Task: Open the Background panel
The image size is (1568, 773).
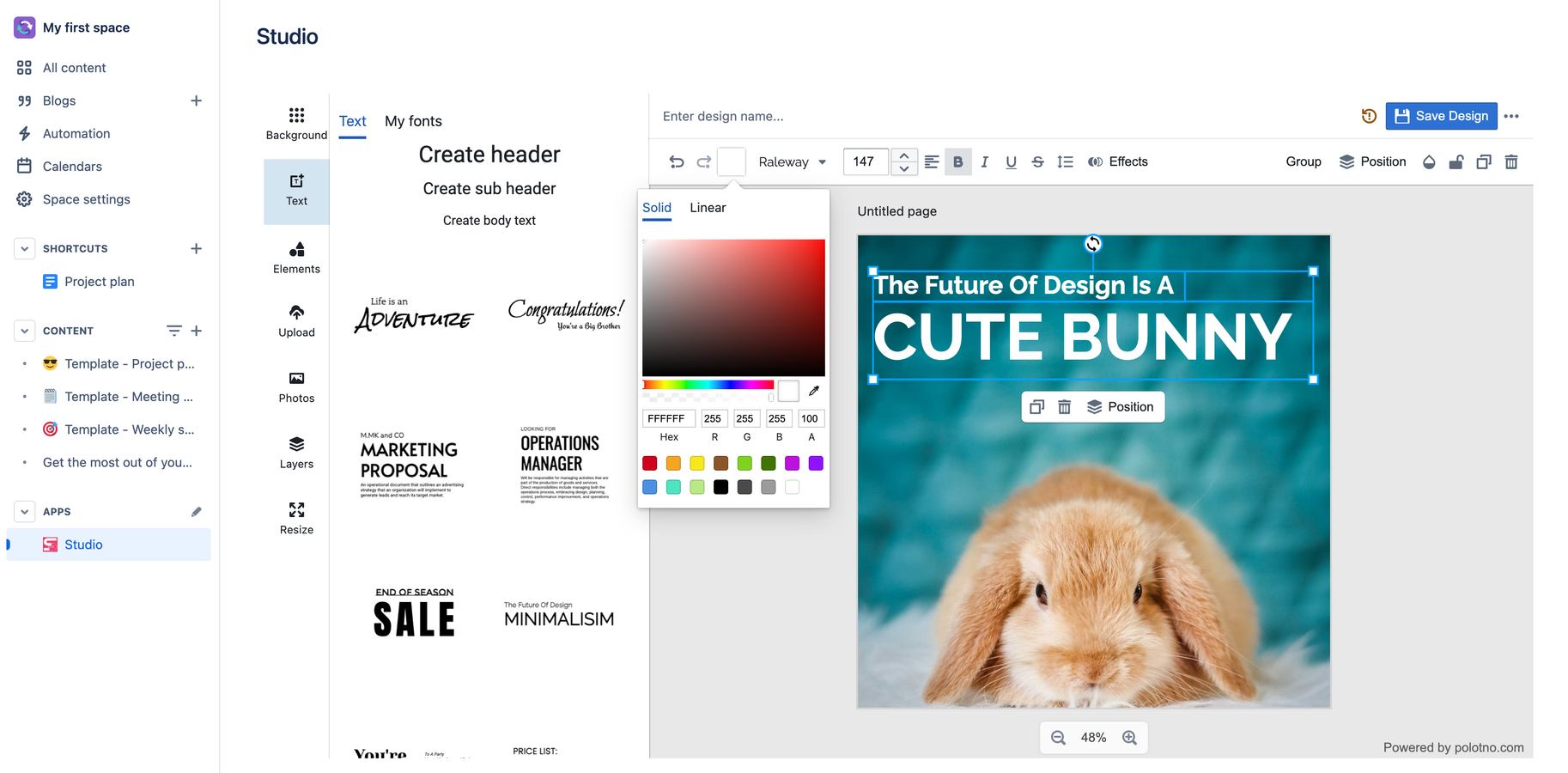Action: pyautogui.click(x=296, y=125)
